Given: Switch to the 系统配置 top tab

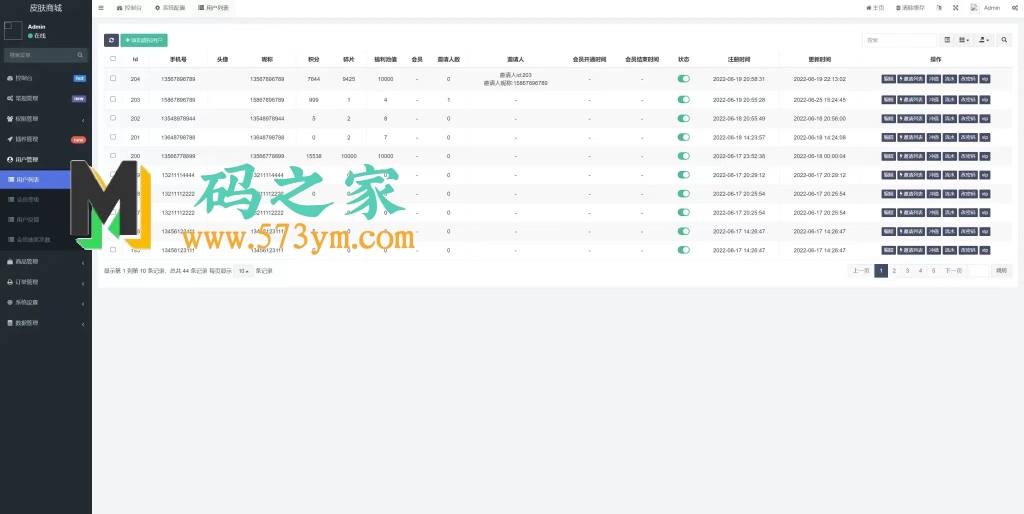Looking at the screenshot, I should coord(170,8).
